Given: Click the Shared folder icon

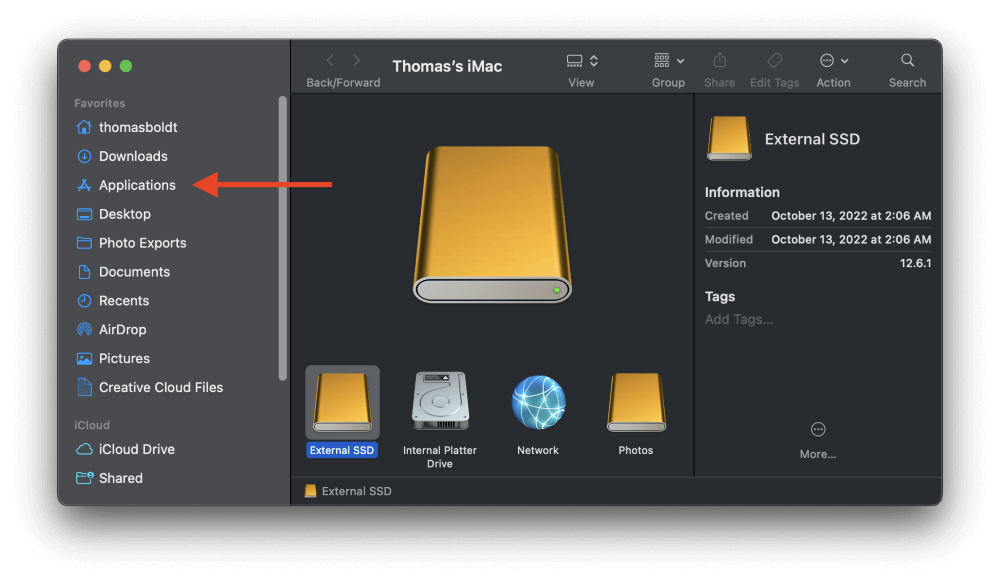Looking at the screenshot, I should 84,478.
